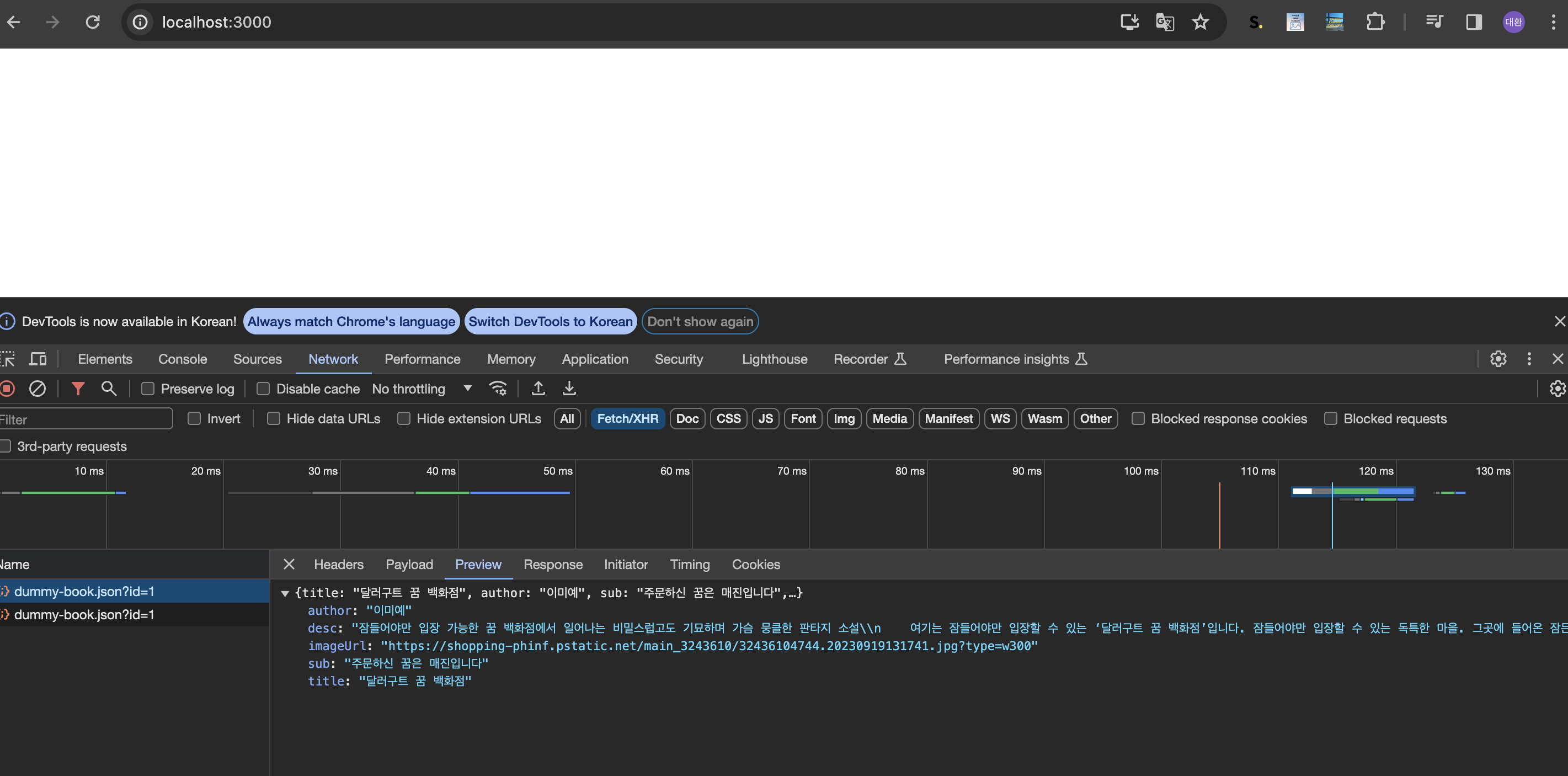This screenshot has width=1568, height=776.
Task: Toggle the network filter funnel icon
Action: (78, 389)
